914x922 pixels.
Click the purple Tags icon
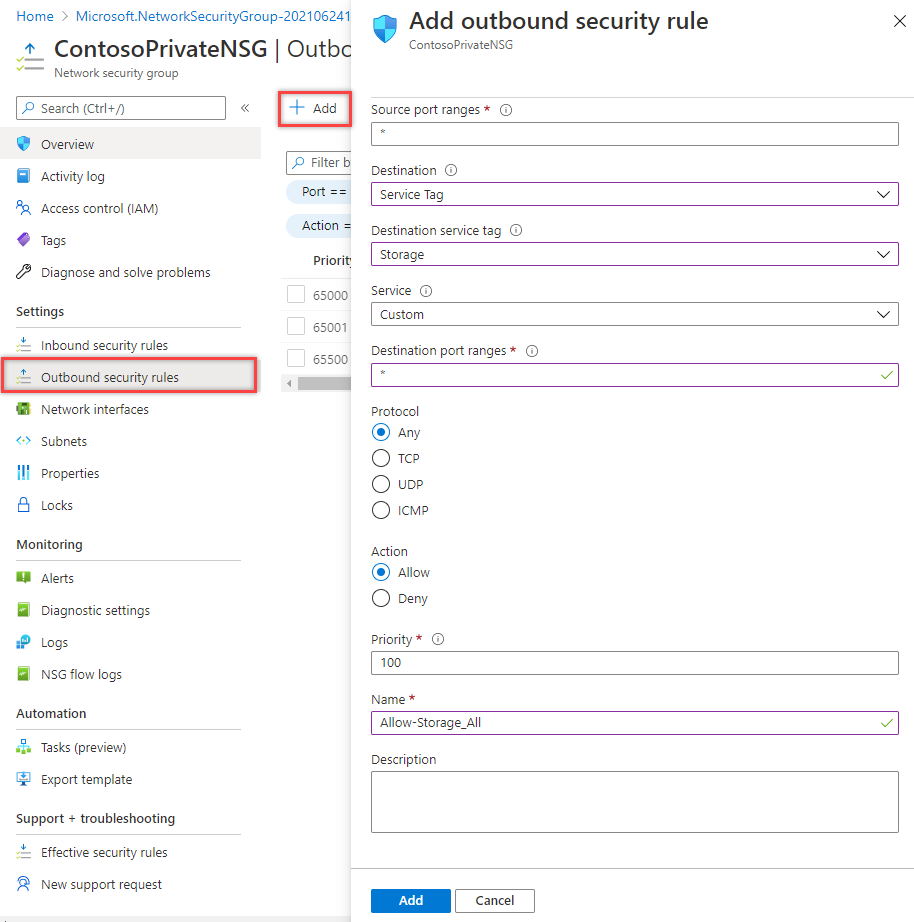point(24,239)
